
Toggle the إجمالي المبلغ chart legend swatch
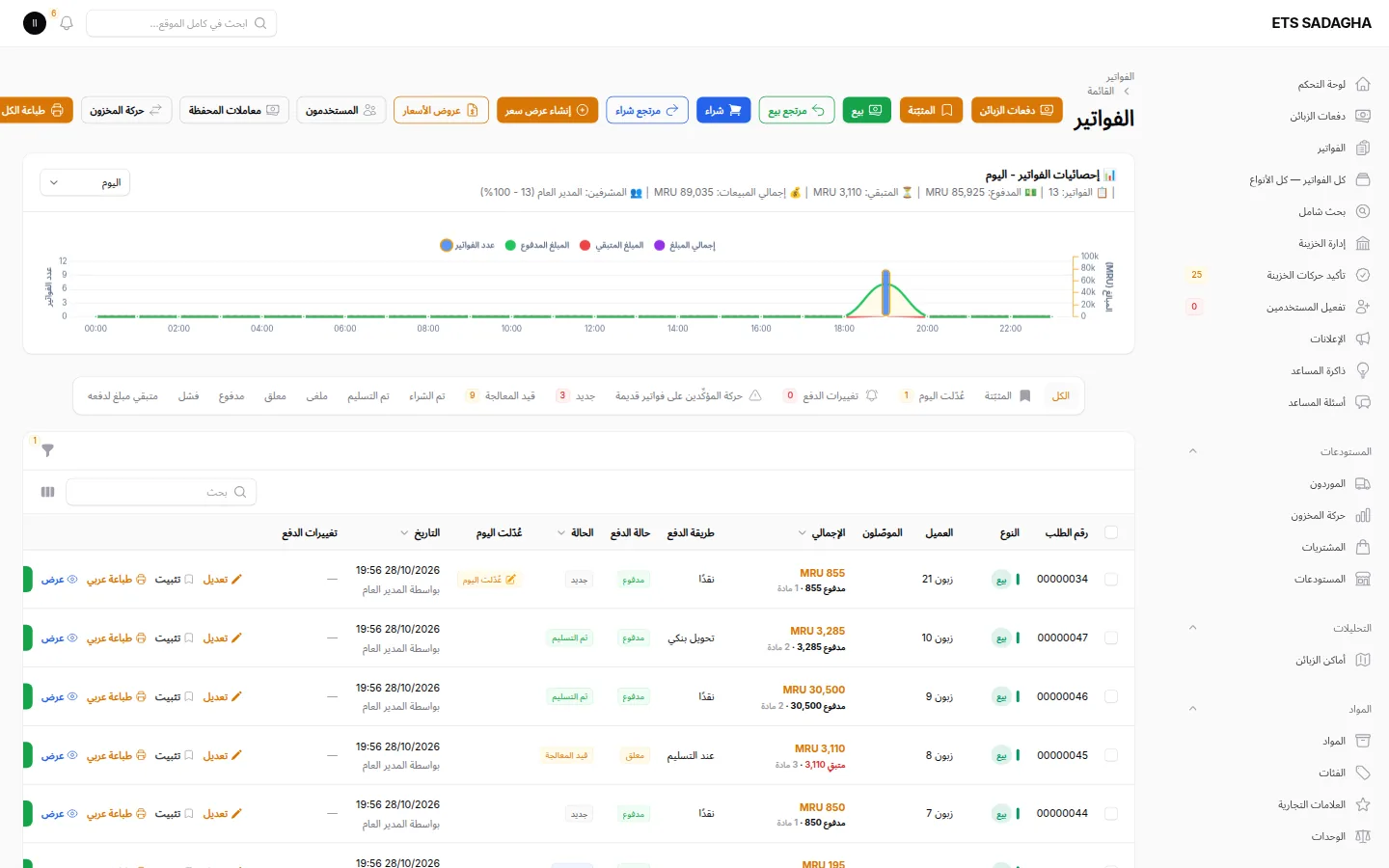pyautogui.click(x=660, y=245)
